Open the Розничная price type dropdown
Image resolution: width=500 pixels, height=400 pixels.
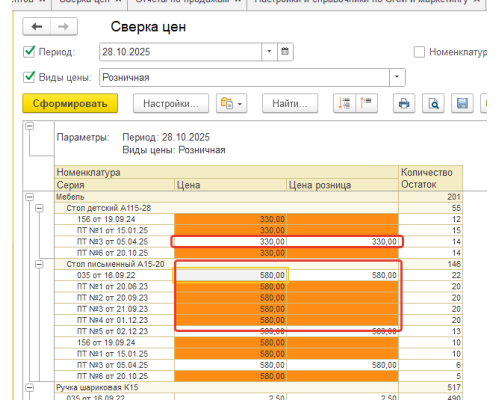coord(397,77)
